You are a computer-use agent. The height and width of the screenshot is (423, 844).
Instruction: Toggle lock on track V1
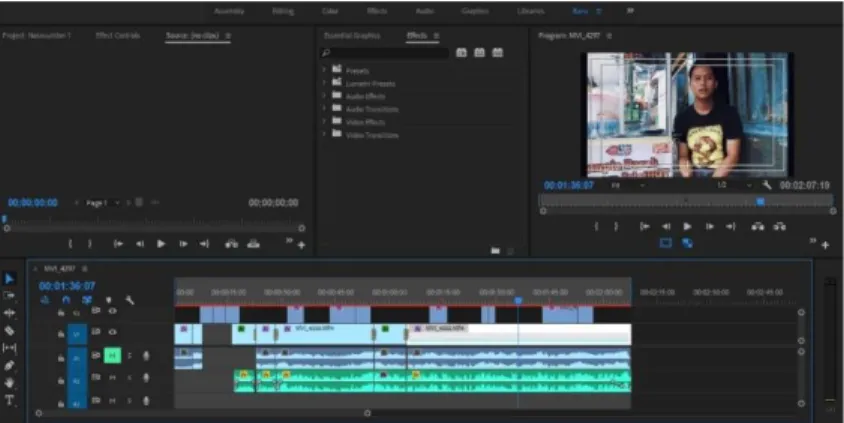coord(61,334)
